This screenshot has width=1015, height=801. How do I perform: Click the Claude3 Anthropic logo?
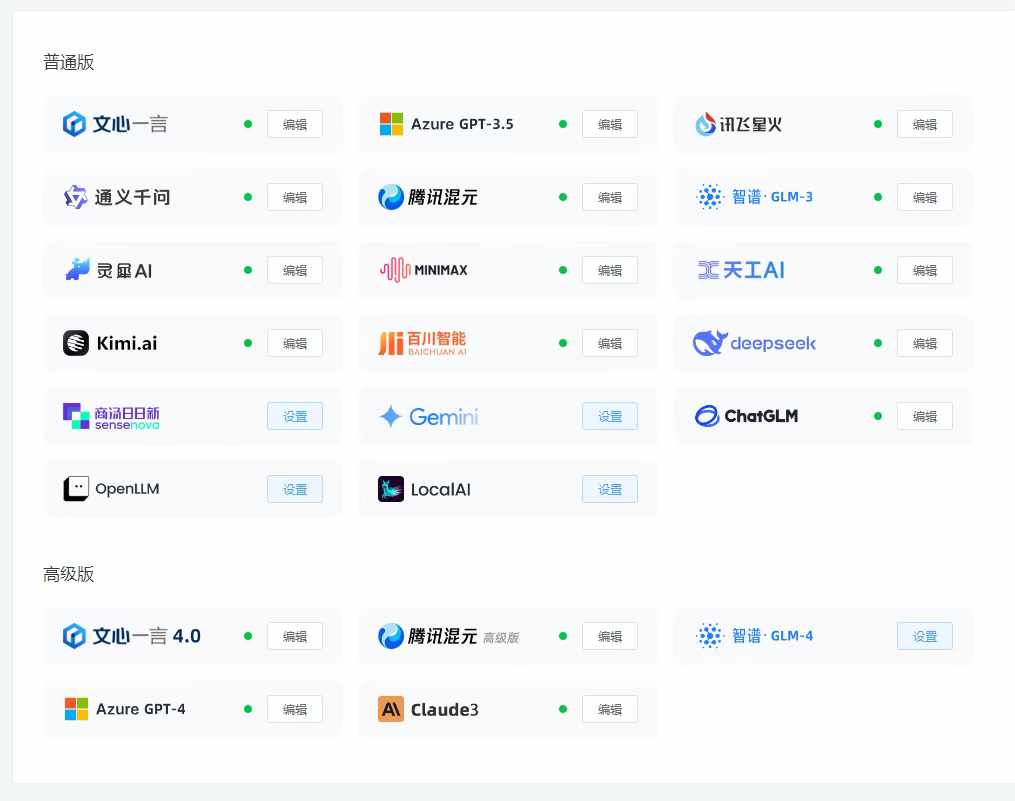coord(390,709)
